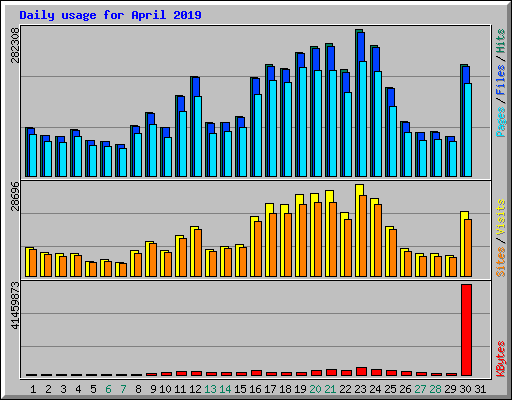Click the yellow visits bar for day 12
The height and width of the screenshot is (400, 512).
tap(194, 251)
